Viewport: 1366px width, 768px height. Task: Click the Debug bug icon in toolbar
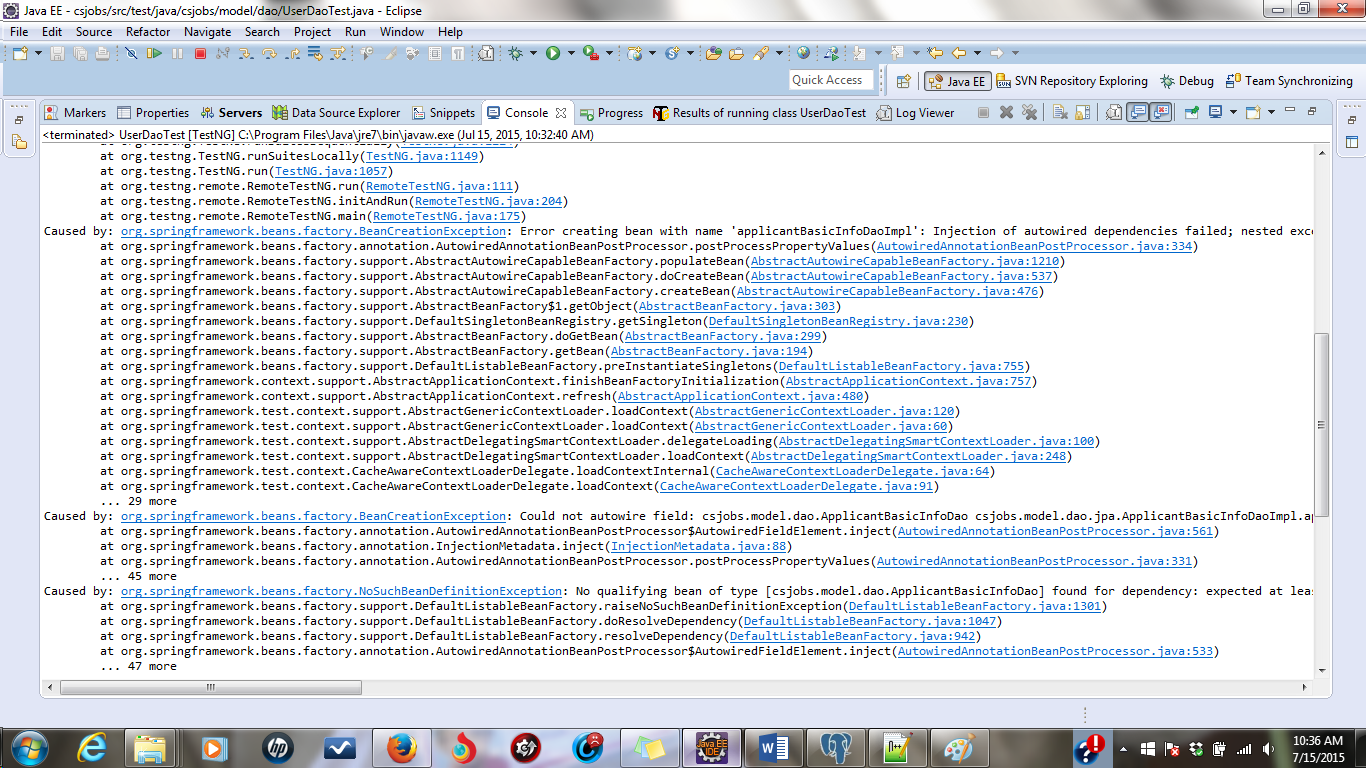(x=515, y=53)
